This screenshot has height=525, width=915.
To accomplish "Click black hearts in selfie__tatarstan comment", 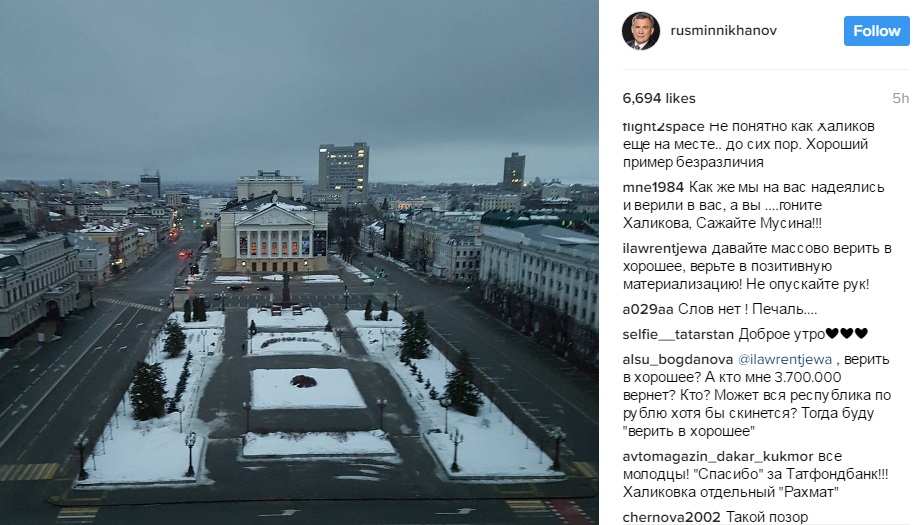I will (x=847, y=334).
